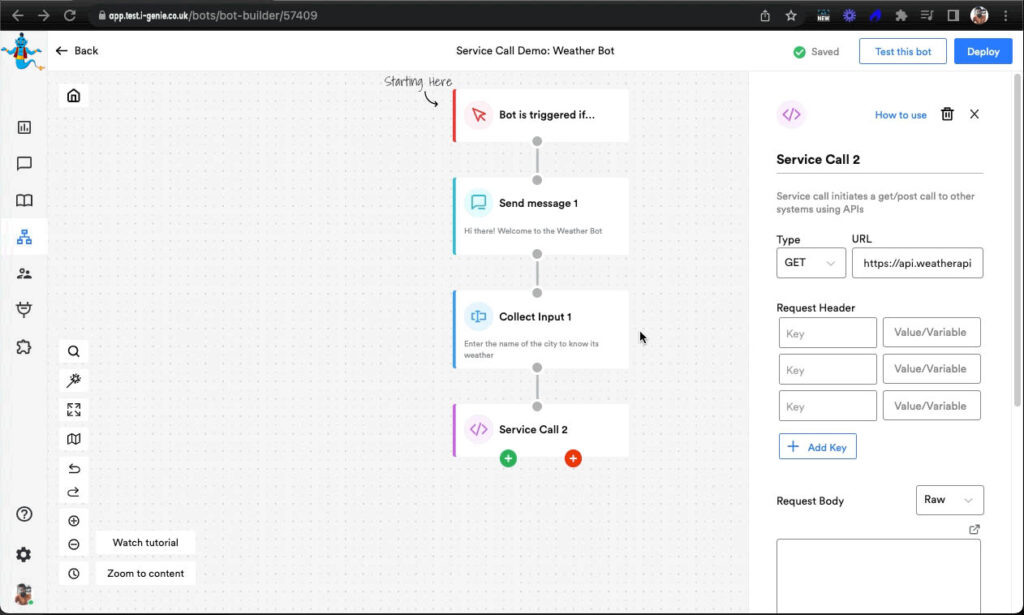1024x615 pixels.
Task: Click the Test this bot button
Action: [902, 52]
